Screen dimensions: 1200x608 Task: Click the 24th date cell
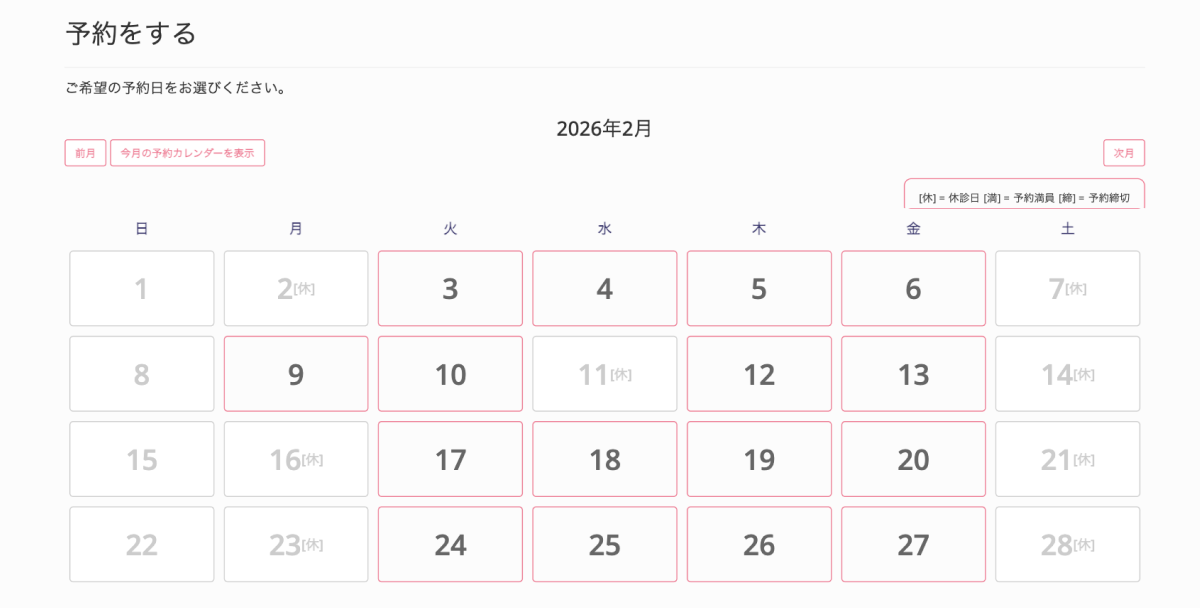(x=450, y=544)
